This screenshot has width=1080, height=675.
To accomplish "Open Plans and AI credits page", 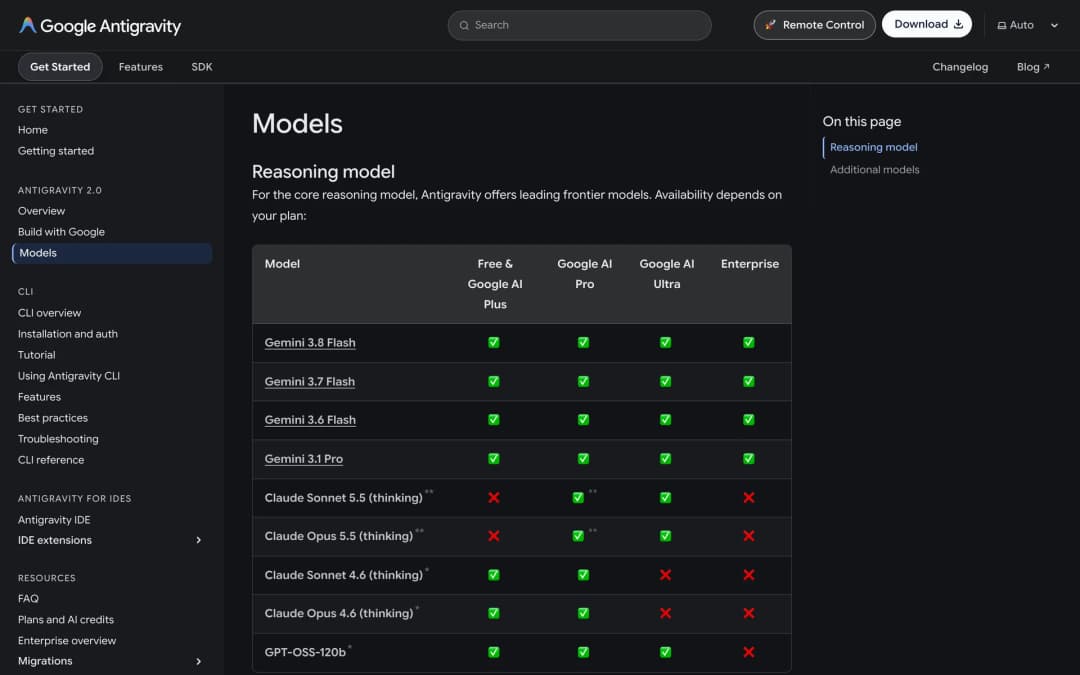I will pos(66,620).
